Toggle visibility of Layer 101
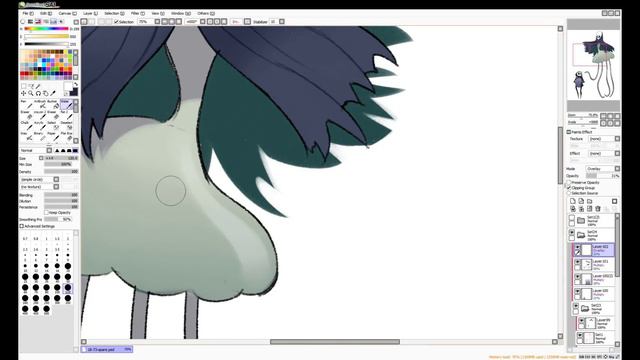 coord(578,262)
